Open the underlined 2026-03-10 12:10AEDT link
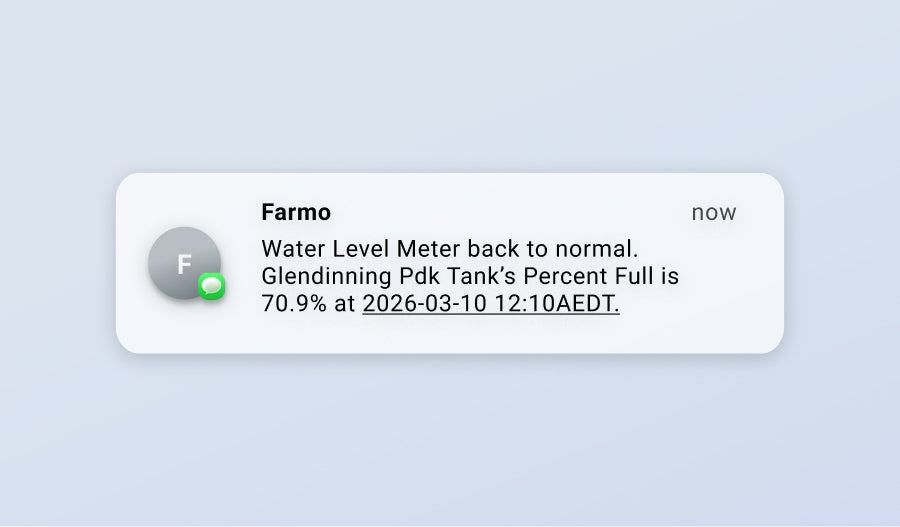The image size is (900, 527). click(490, 304)
